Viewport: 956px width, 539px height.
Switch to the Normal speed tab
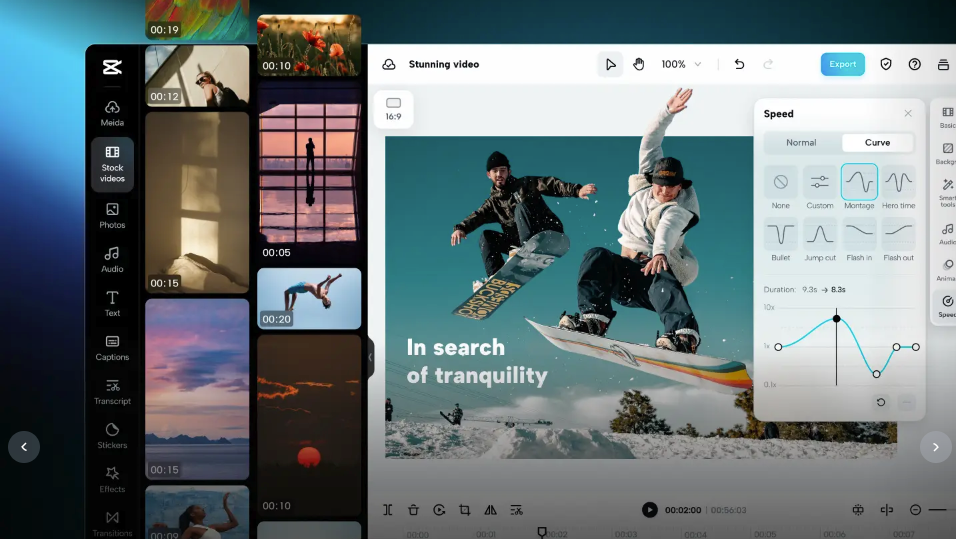pos(801,143)
